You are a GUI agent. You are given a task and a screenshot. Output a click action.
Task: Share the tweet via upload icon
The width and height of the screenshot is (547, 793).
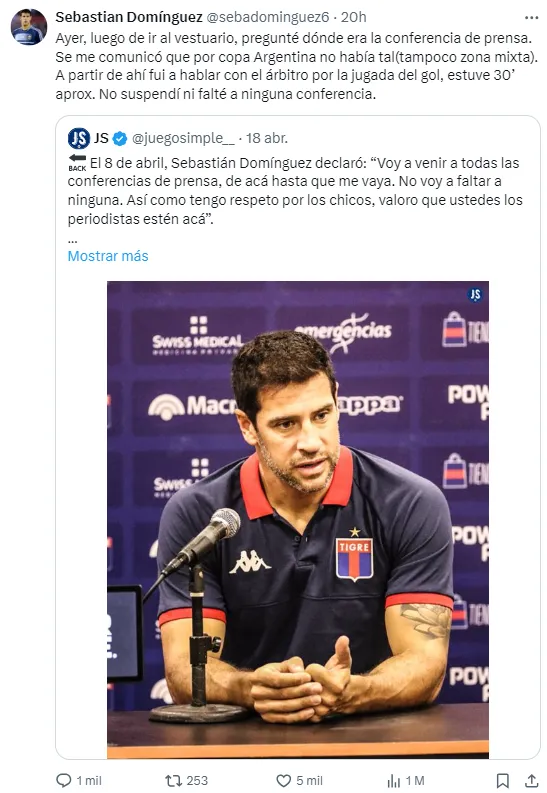[x=531, y=780]
